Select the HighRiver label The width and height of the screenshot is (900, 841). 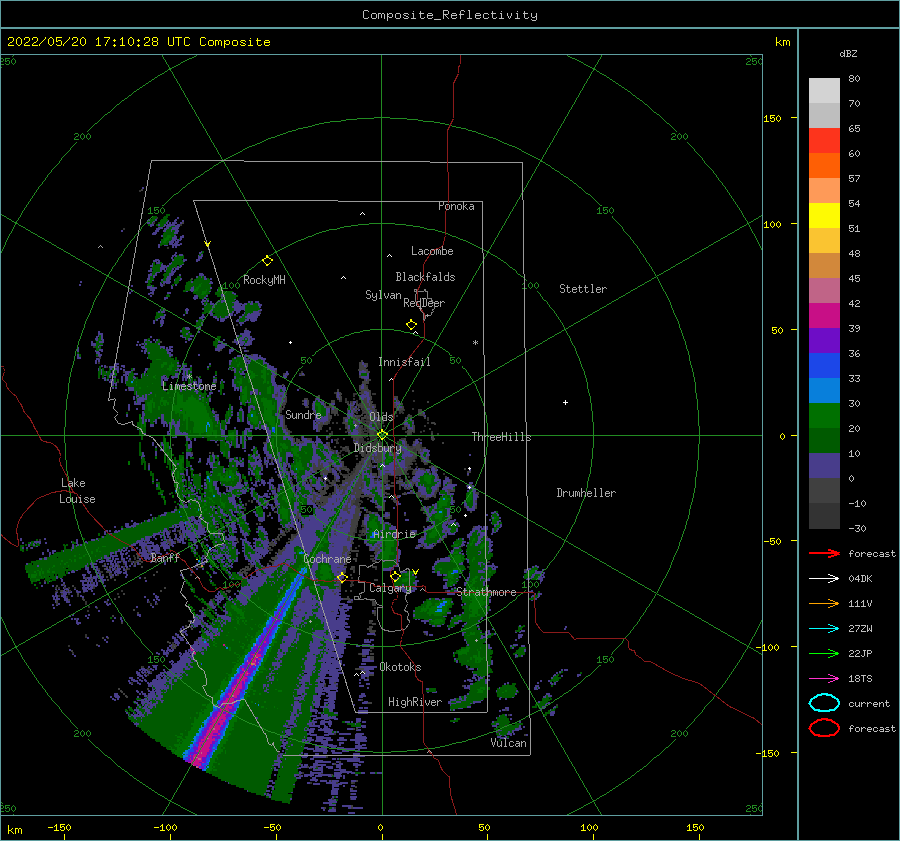[x=415, y=702]
